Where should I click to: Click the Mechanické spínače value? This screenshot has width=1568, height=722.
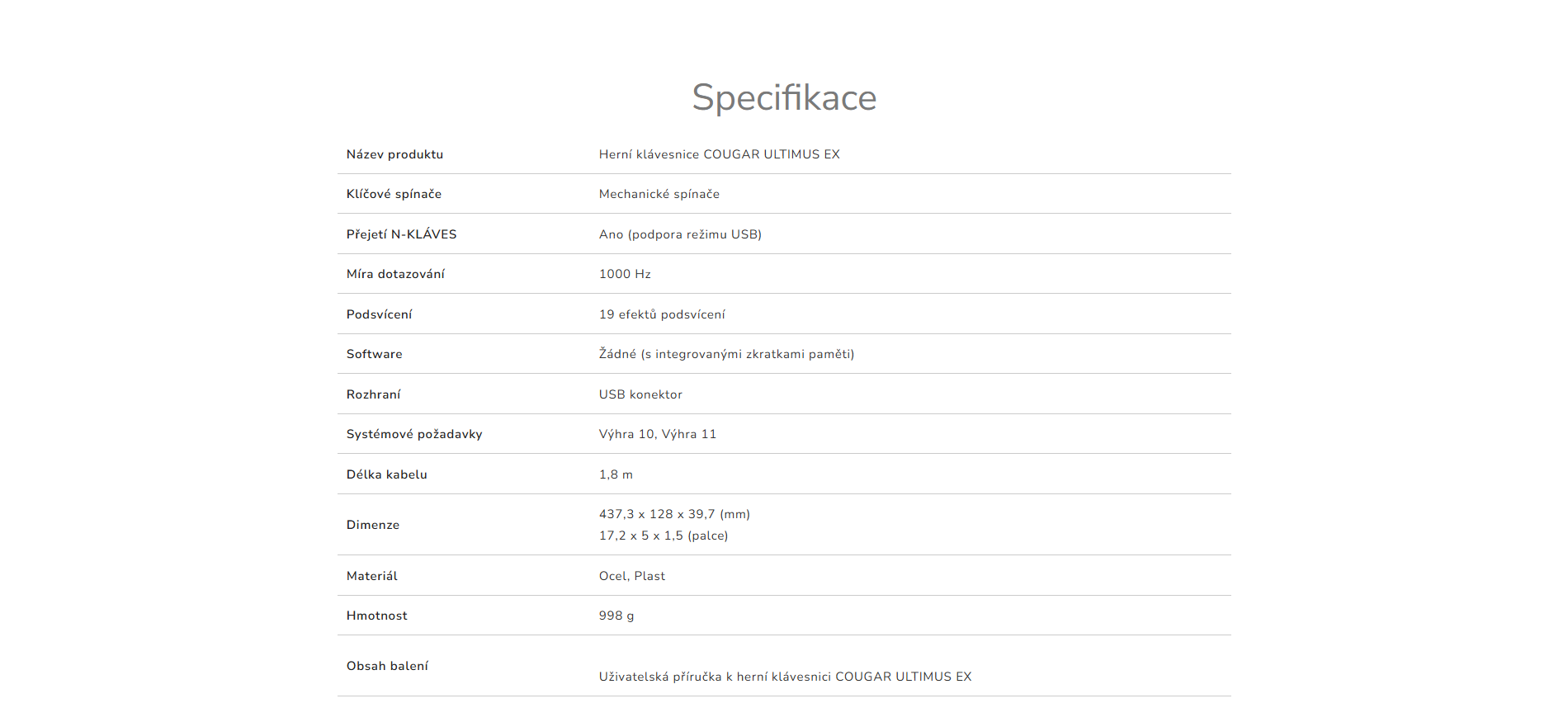(659, 194)
